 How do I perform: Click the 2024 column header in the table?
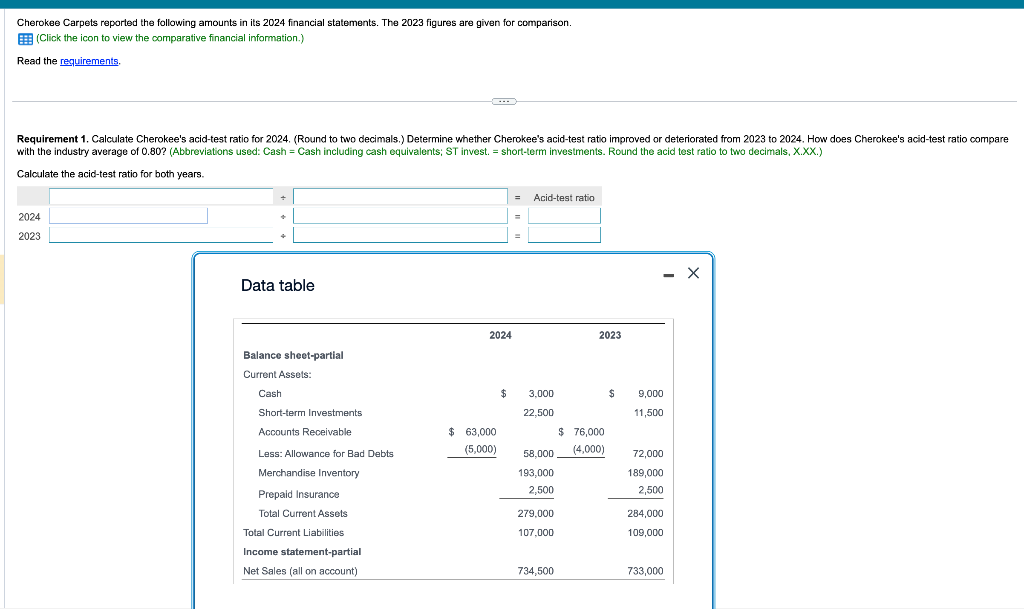click(x=500, y=335)
